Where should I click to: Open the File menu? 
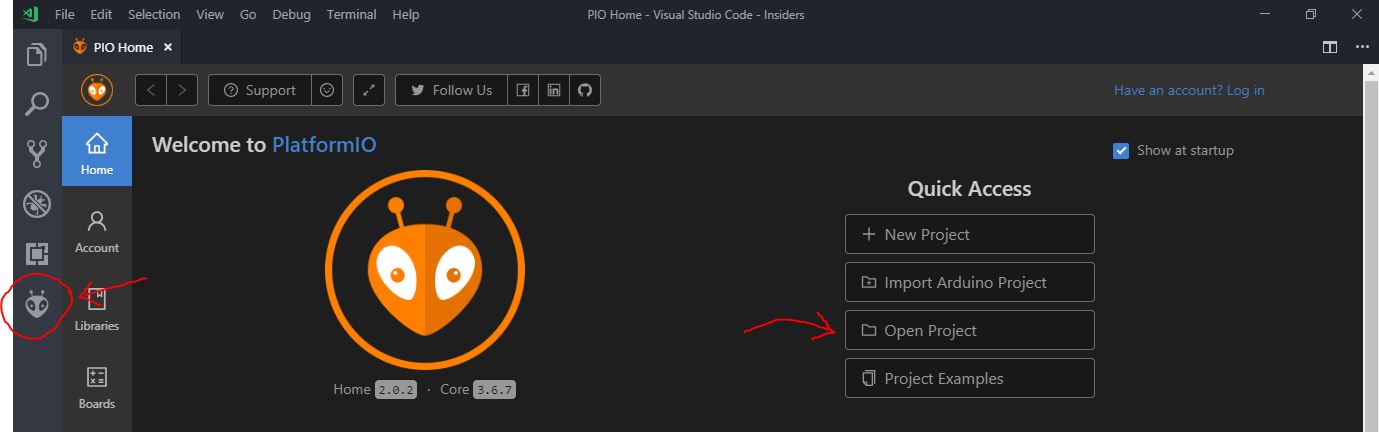point(65,15)
